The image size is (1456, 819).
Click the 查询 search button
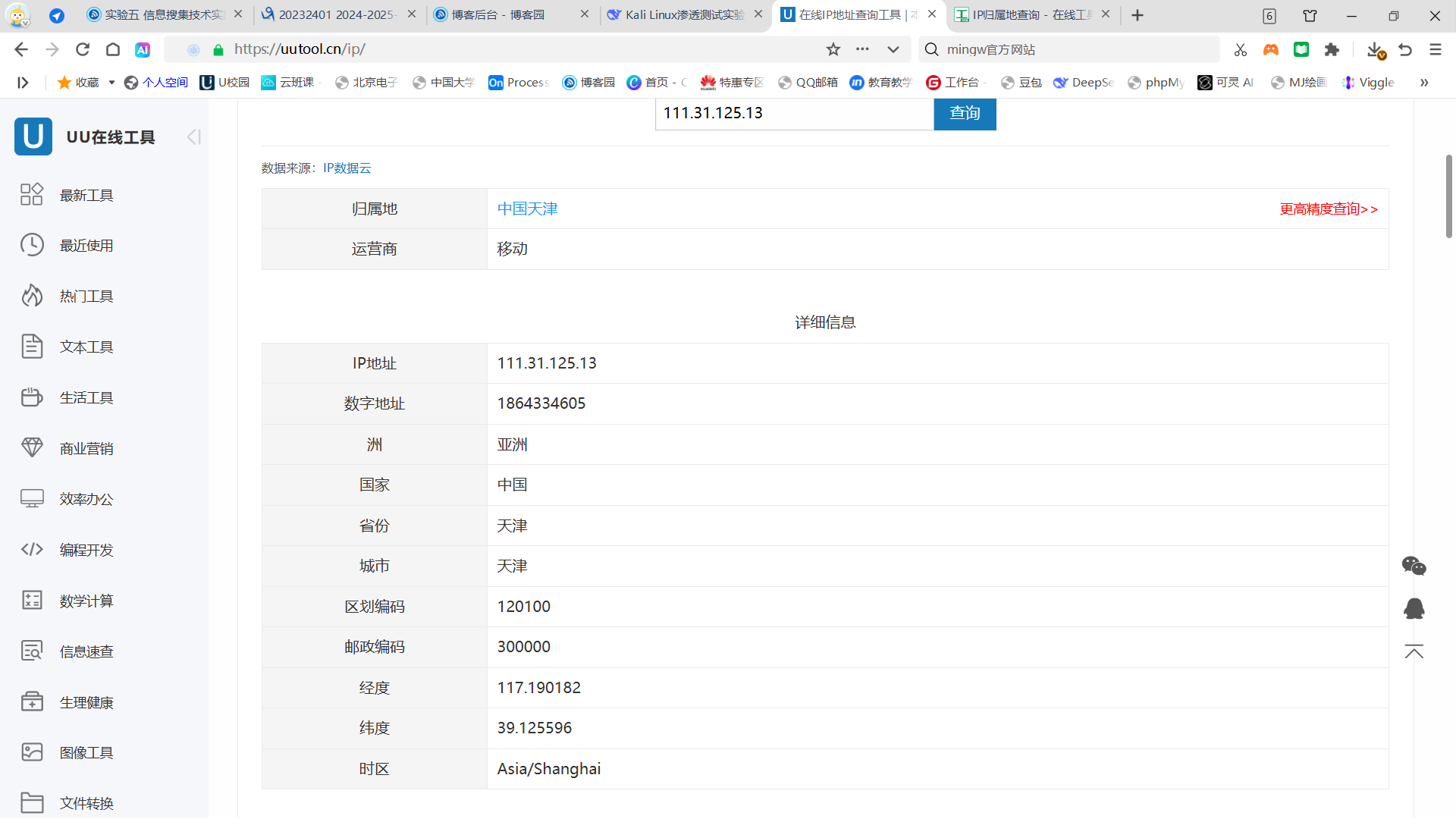coord(965,113)
